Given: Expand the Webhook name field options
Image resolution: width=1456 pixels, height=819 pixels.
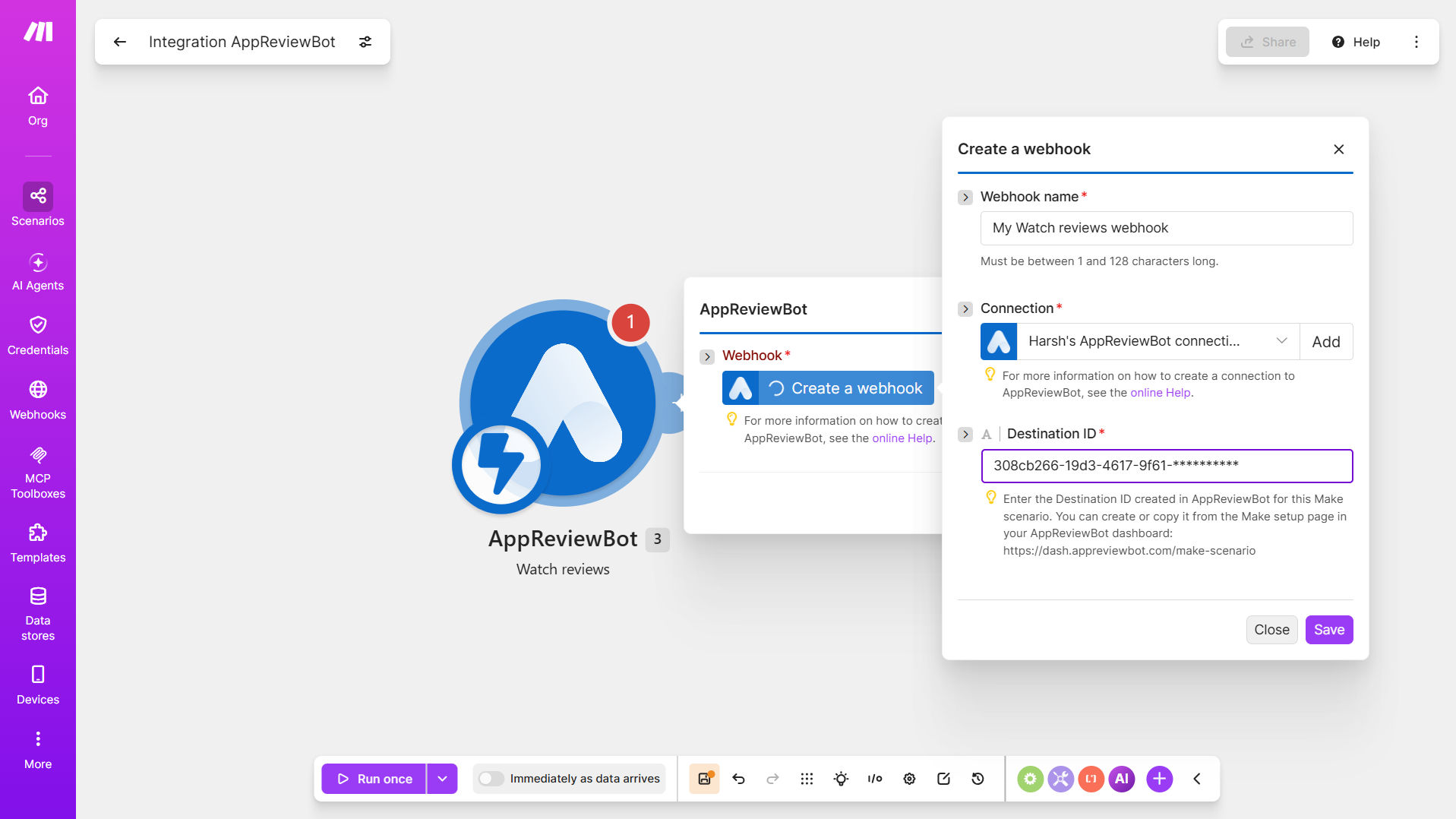Looking at the screenshot, I should [x=965, y=198].
